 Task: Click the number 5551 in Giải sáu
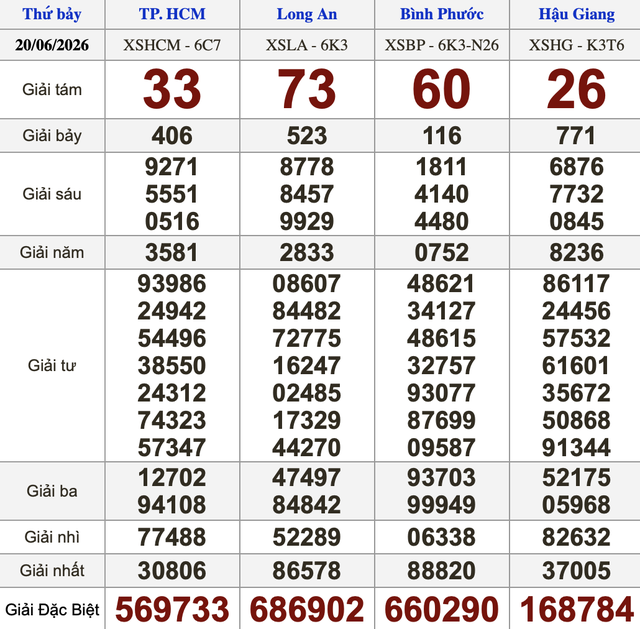(172, 194)
